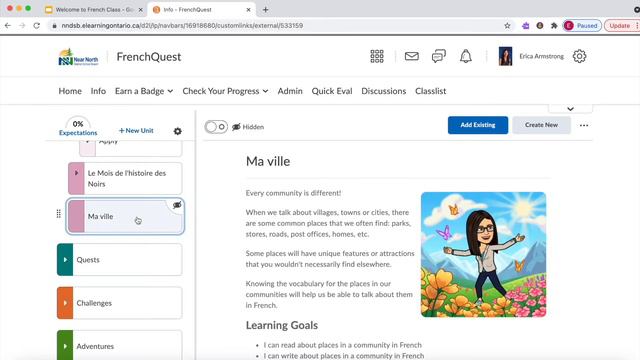Click the Hidden status label
Image resolution: width=640 pixels, height=360 pixels.
(x=253, y=127)
